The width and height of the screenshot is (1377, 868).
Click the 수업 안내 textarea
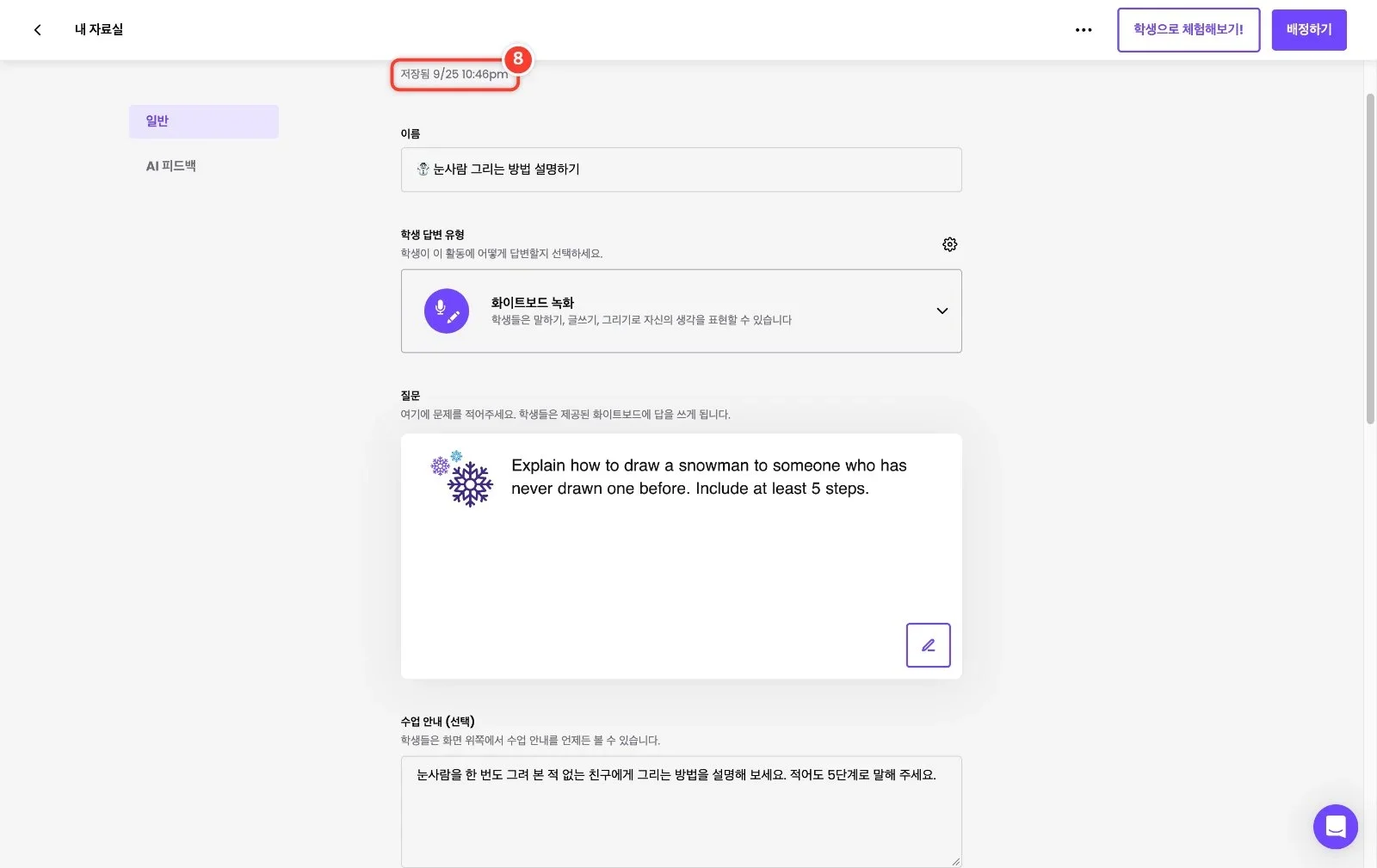pos(681,811)
